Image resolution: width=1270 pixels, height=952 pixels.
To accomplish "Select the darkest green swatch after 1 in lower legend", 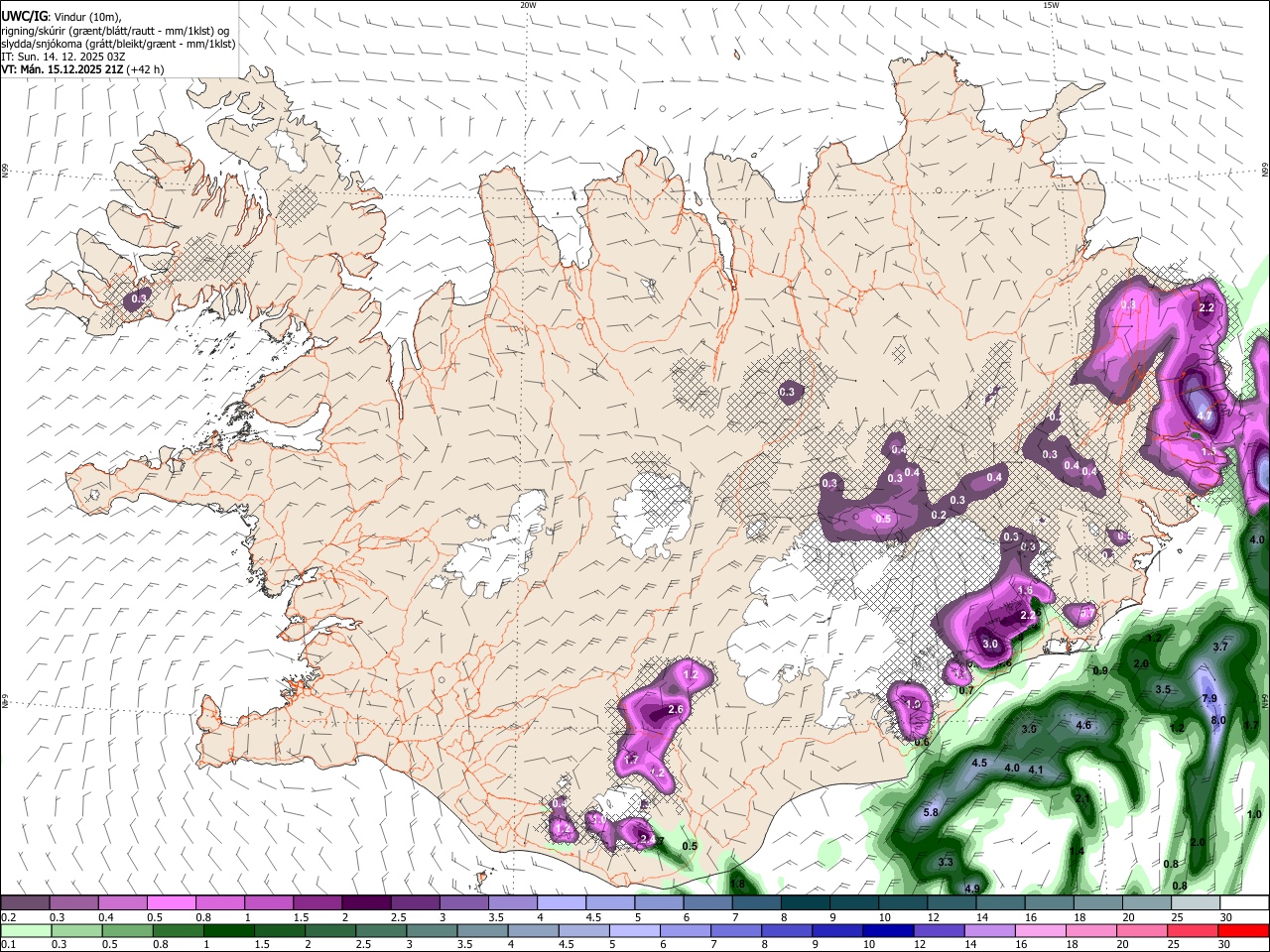I will pos(227,931).
